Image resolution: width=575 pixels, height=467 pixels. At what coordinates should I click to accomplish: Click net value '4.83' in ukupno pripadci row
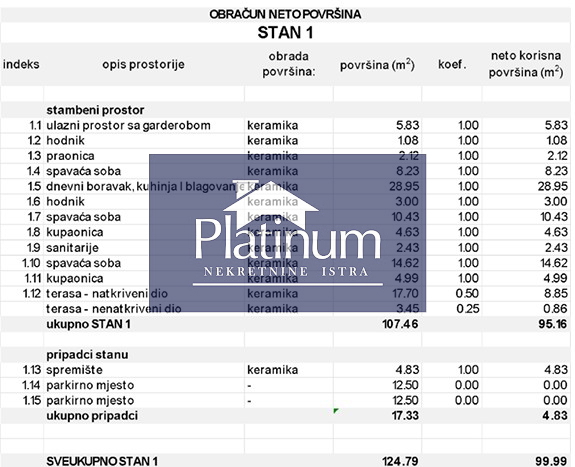[x=556, y=416]
